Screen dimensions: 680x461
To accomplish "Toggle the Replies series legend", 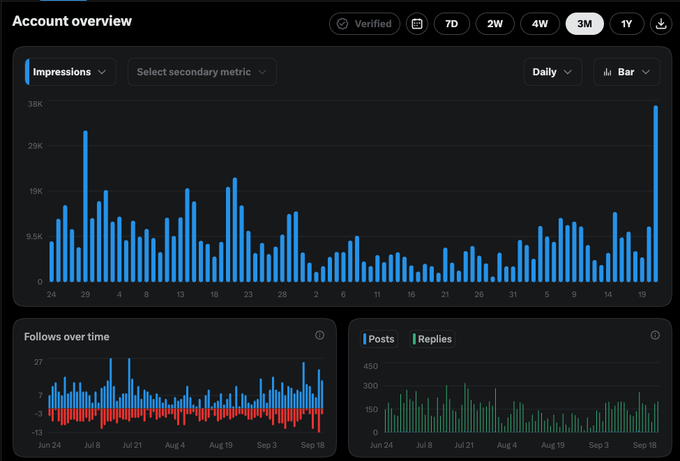I will click(432, 339).
